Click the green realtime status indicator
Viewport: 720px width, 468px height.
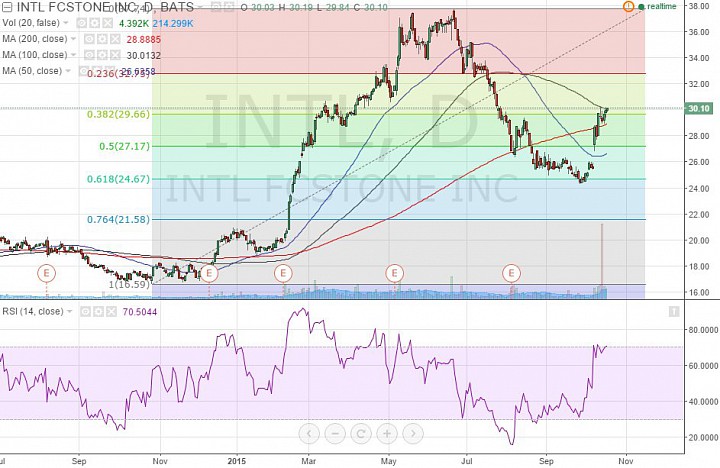click(x=657, y=6)
